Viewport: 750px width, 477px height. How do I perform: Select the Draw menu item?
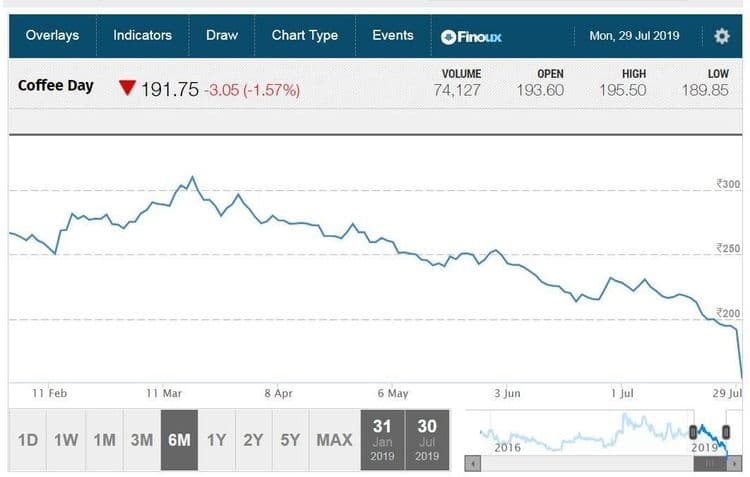click(222, 35)
